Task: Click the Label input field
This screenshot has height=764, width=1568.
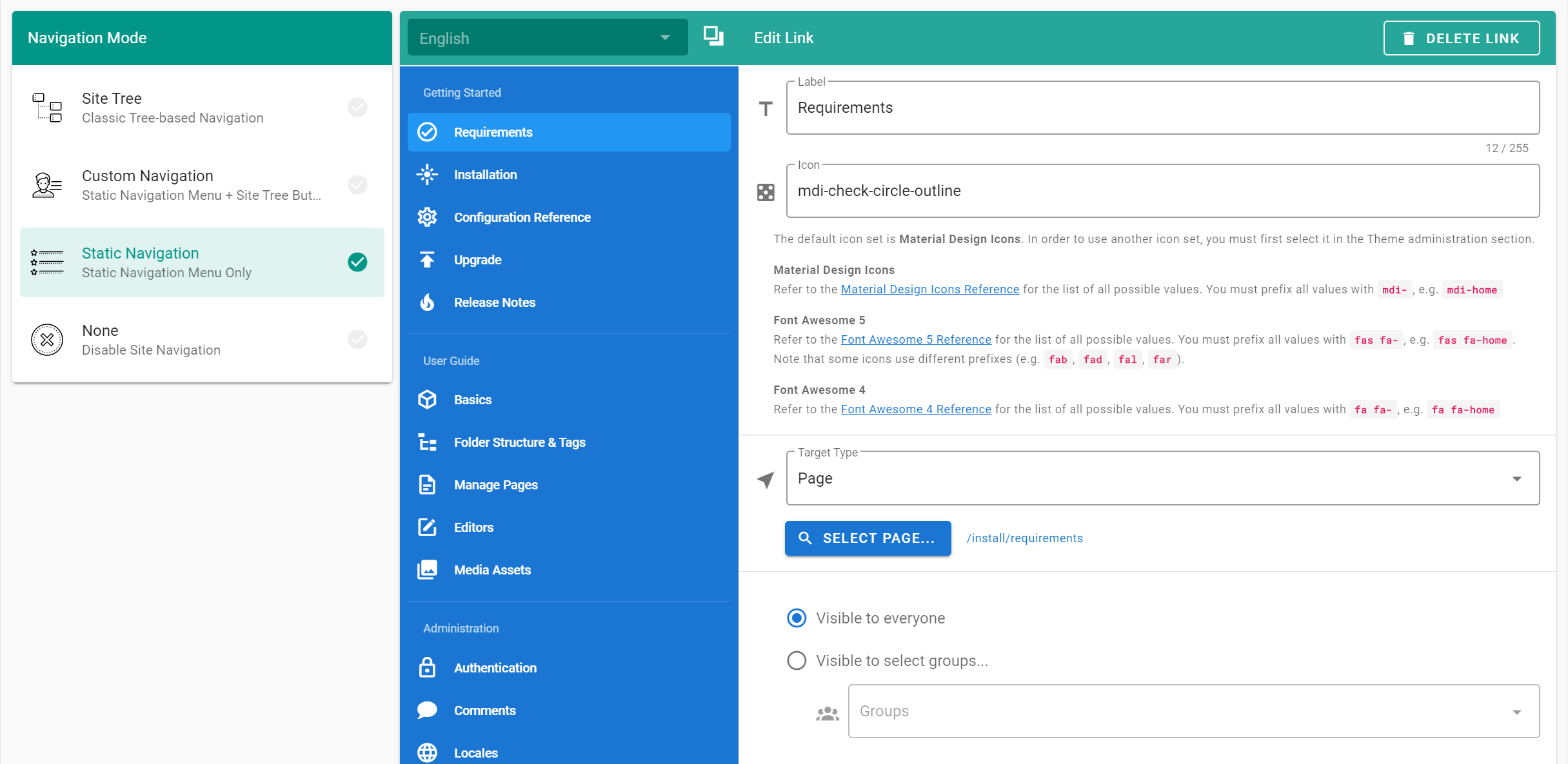Action: pyautogui.click(x=1162, y=107)
